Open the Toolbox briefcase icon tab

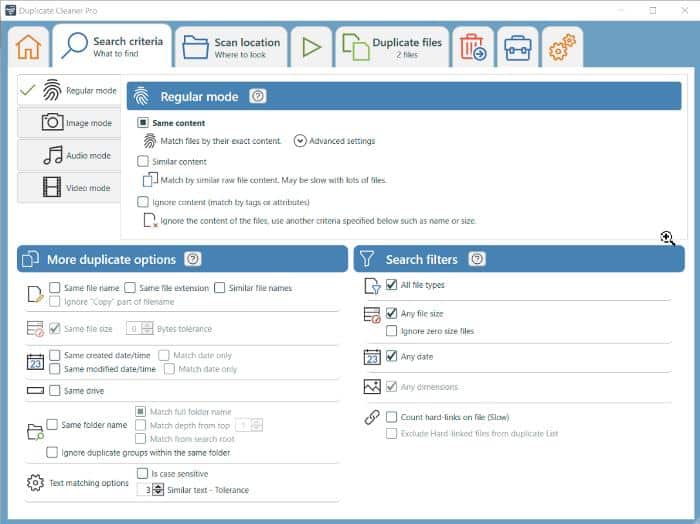pyautogui.click(x=517, y=47)
